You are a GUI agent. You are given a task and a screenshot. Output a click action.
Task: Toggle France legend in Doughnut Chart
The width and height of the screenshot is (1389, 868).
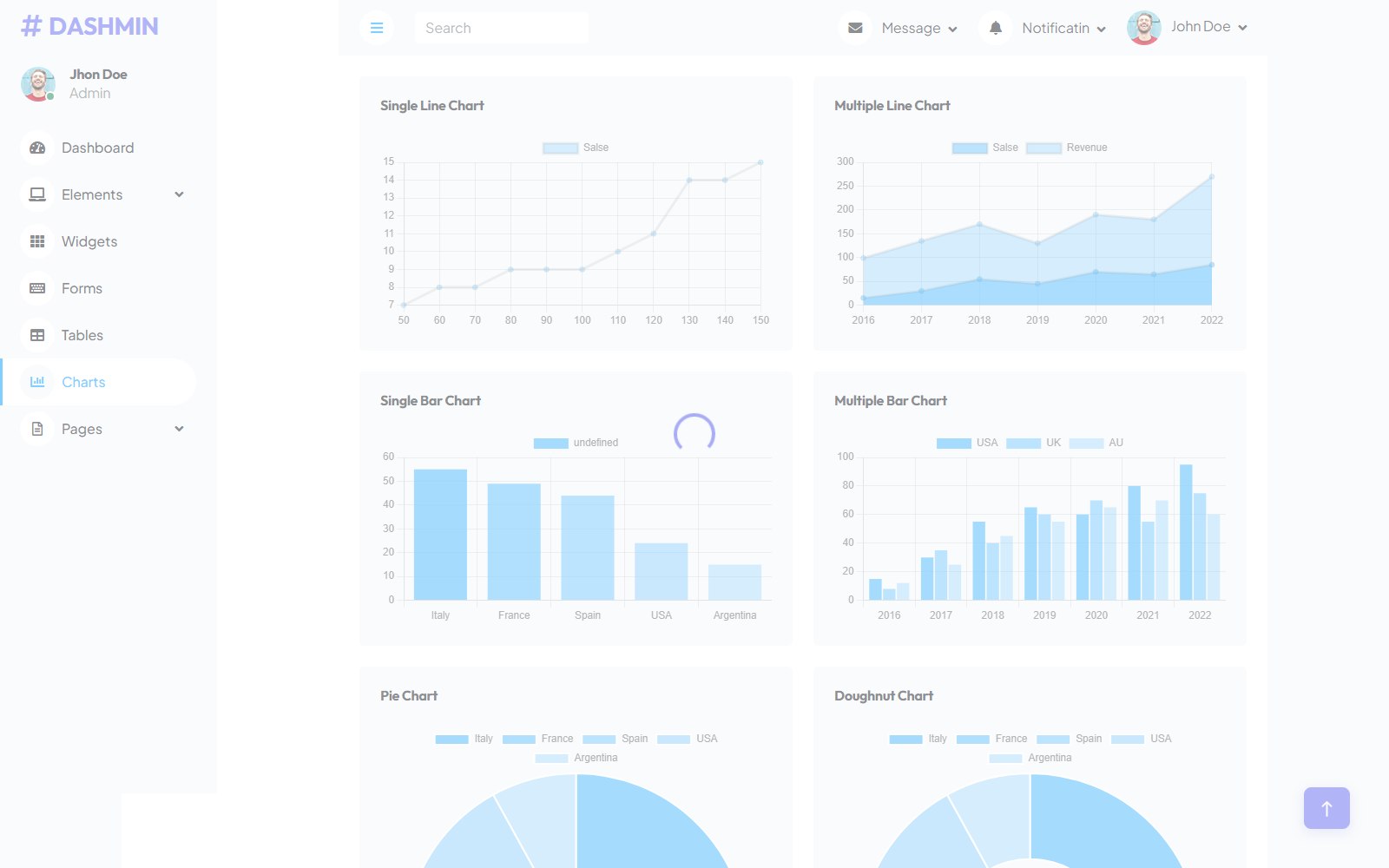tap(991, 739)
